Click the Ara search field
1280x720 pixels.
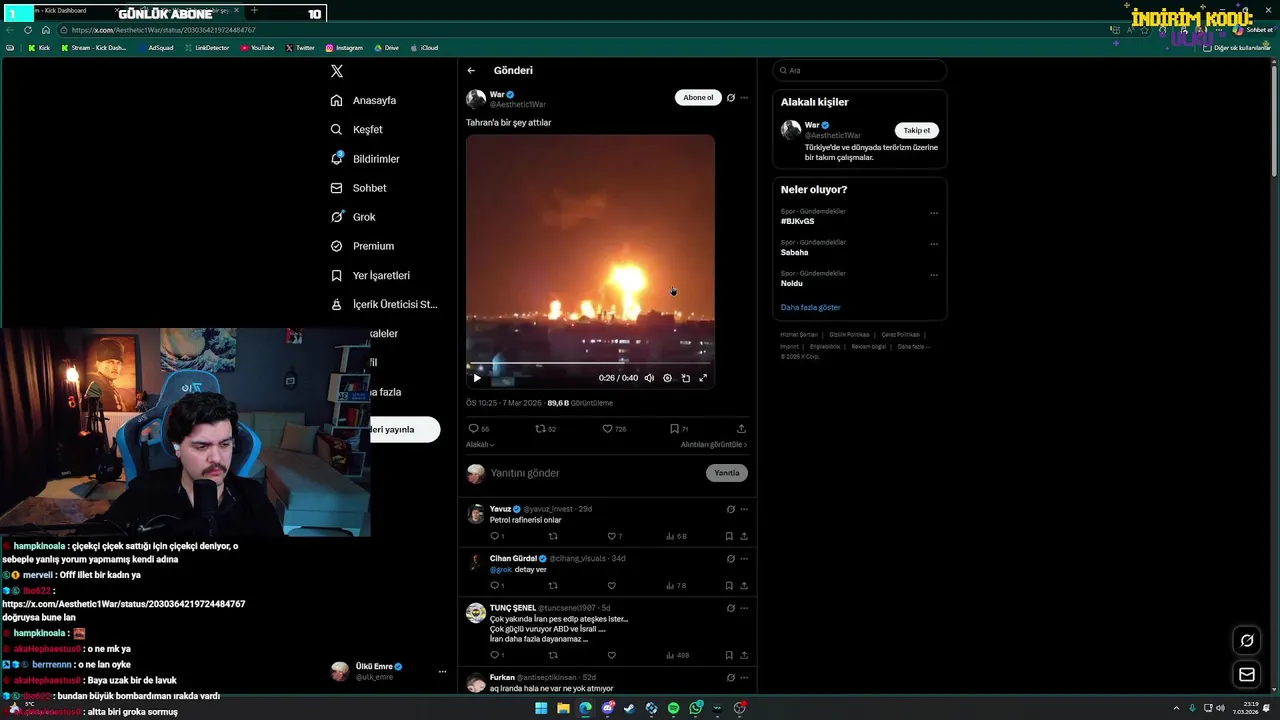(x=860, y=71)
